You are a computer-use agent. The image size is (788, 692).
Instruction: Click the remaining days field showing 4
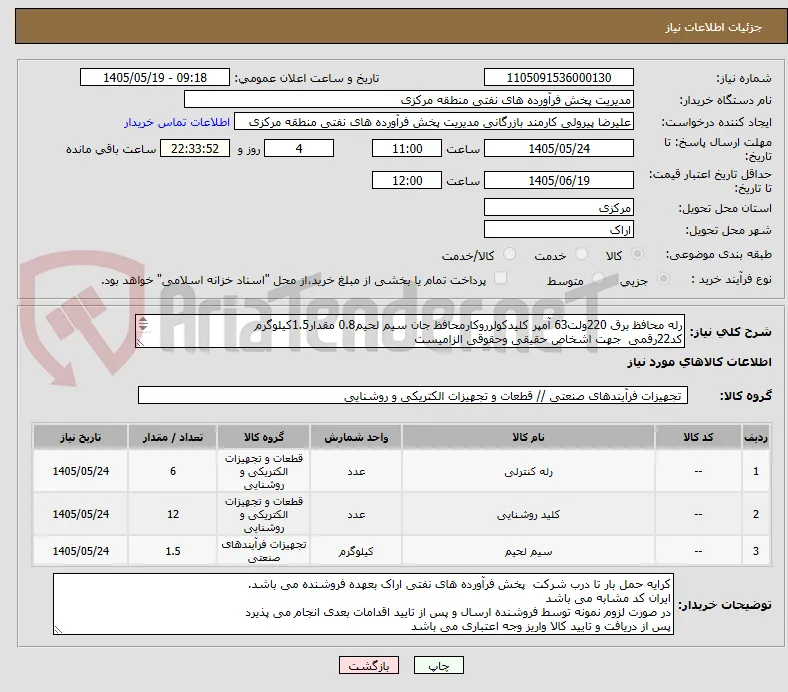point(299,149)
